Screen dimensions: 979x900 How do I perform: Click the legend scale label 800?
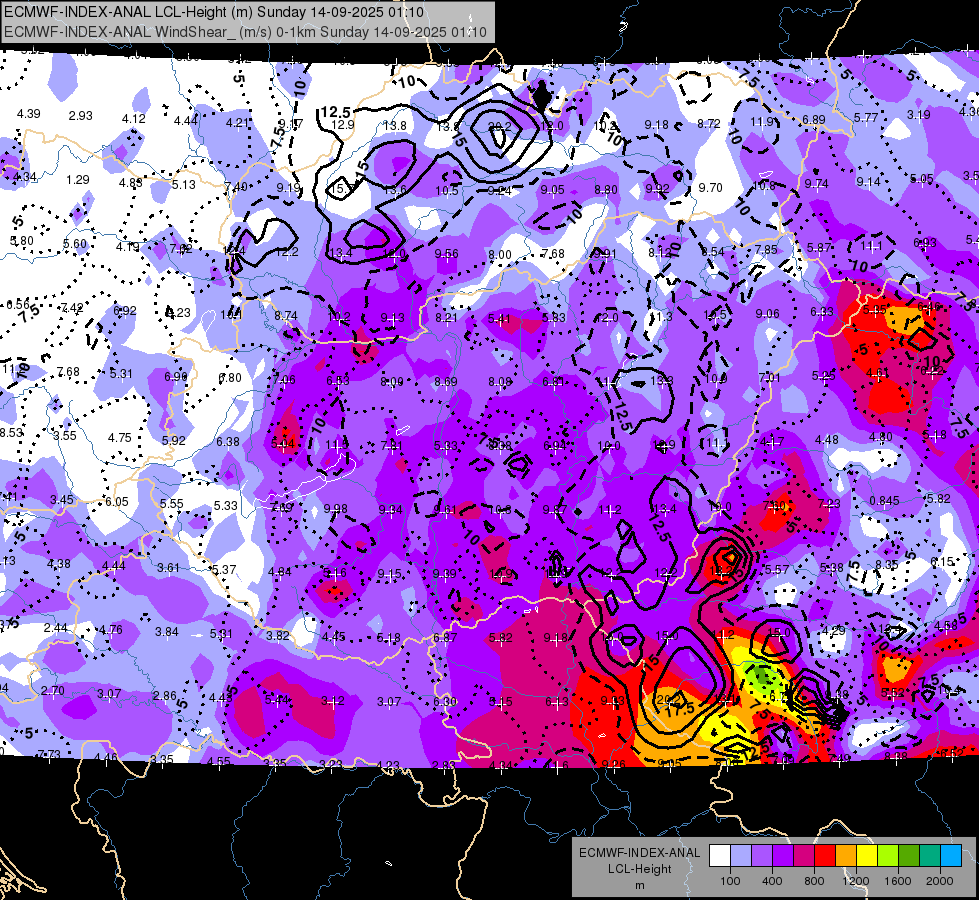(x=814, y=881)
